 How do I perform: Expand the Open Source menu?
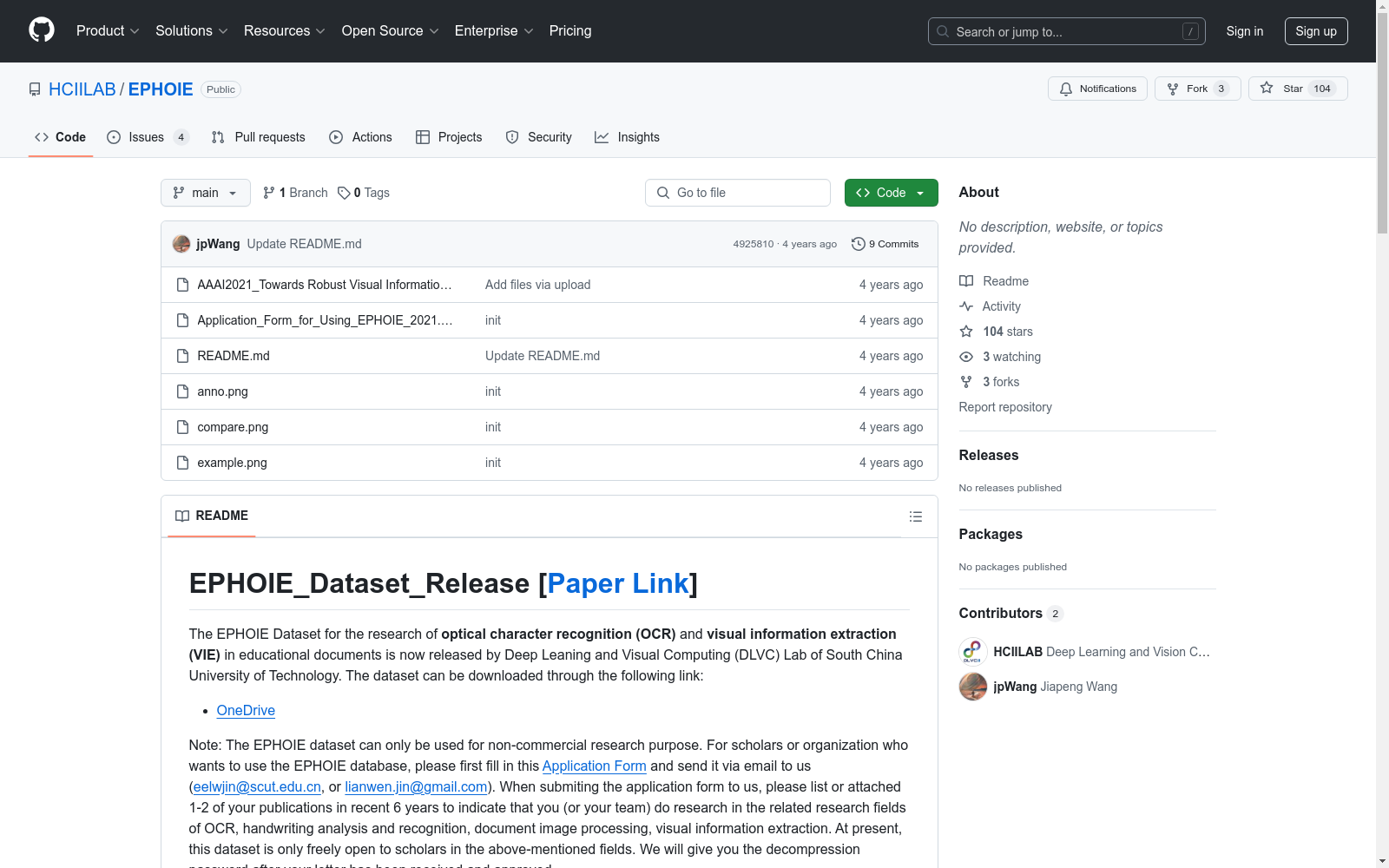[391, 31]
